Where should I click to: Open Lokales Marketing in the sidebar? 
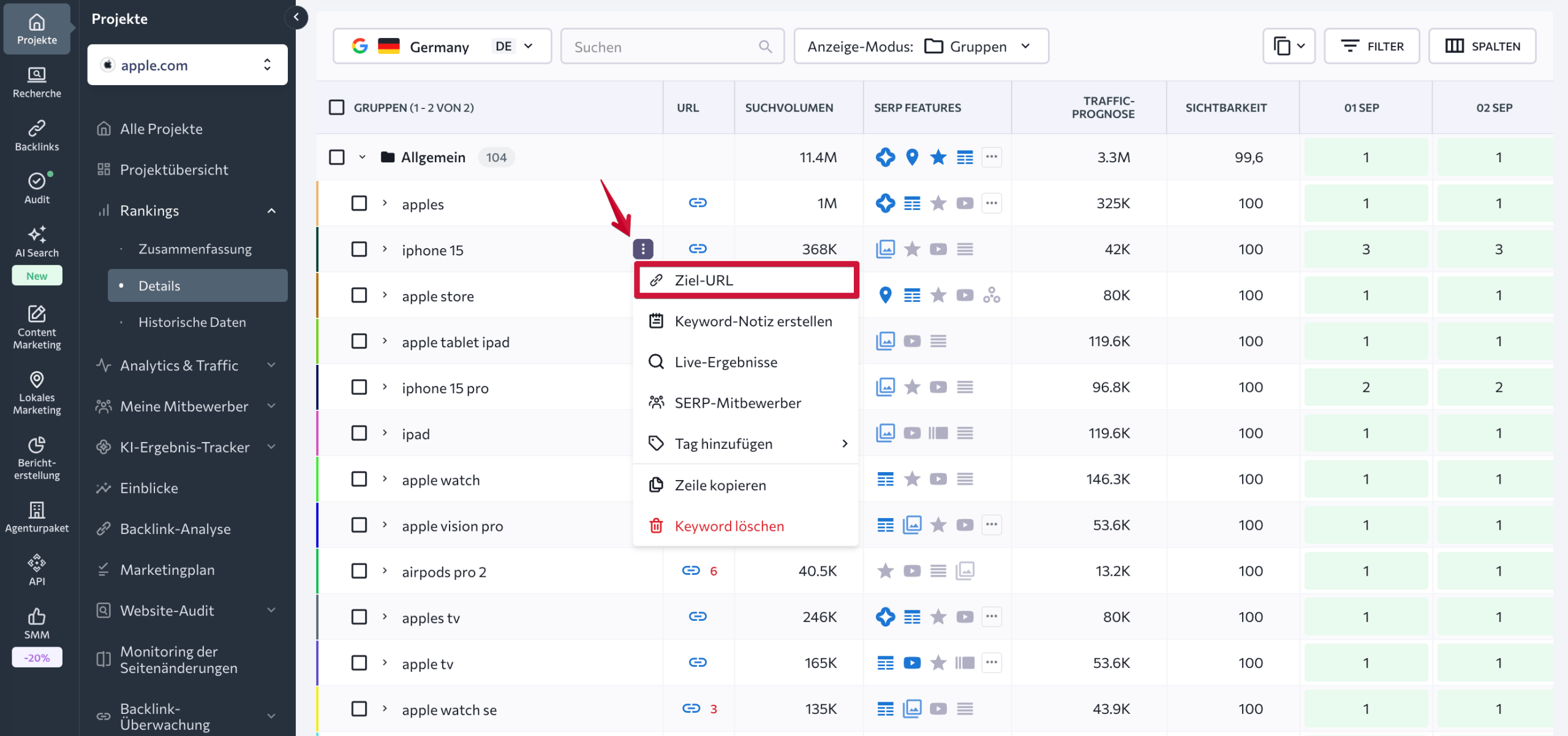coord(37,392)
